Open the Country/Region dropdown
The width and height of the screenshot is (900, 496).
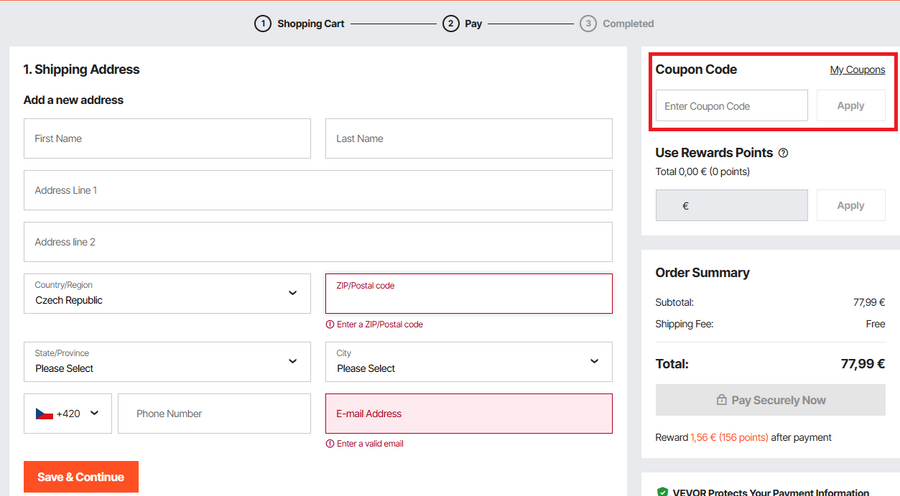[x=167, y=293]
